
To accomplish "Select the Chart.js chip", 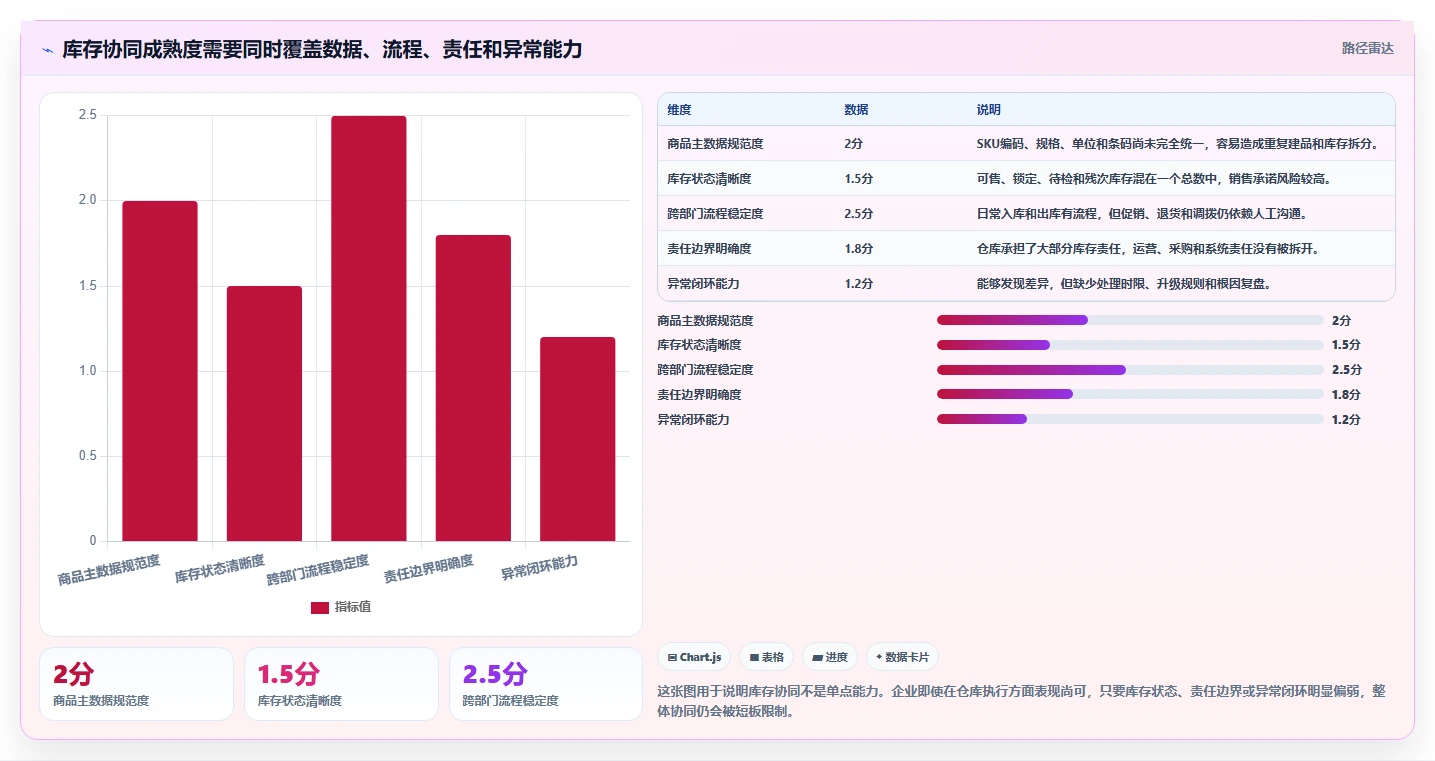I will (x=694, y=657).
